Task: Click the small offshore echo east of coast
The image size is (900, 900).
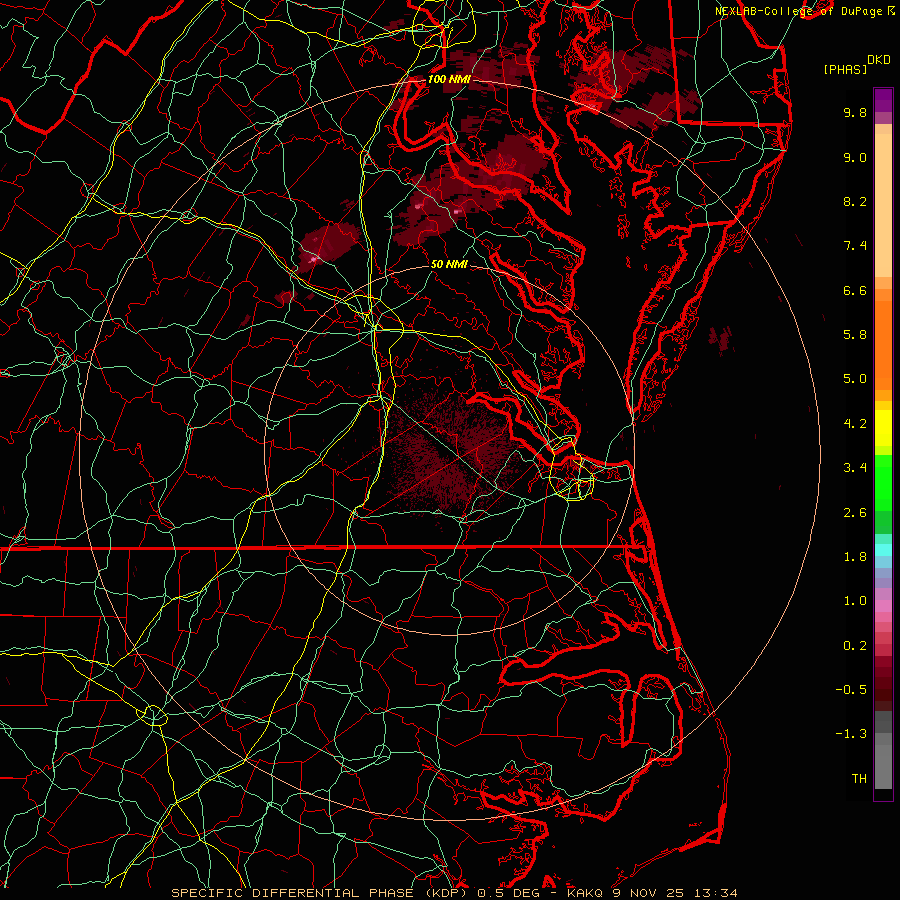Action: [x=720, y=339]
